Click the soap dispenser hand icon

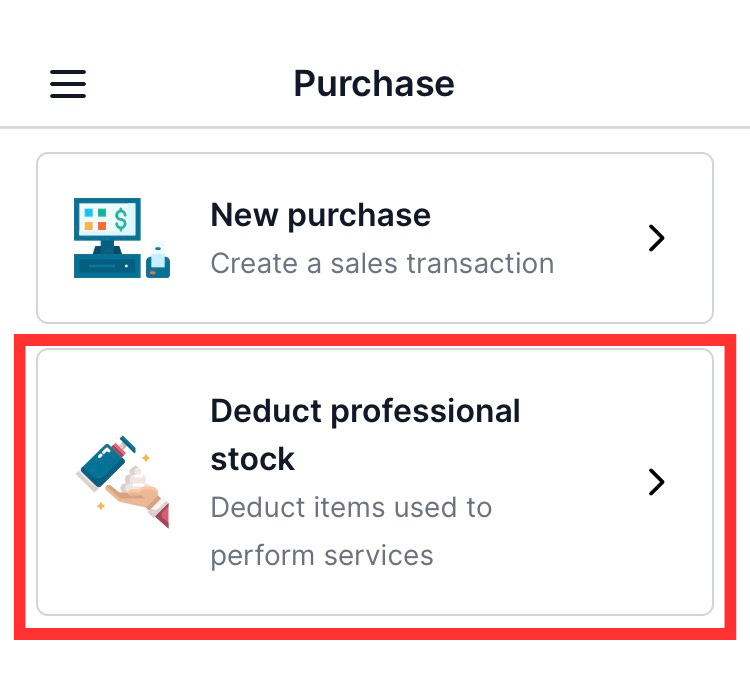coord(123,481)
